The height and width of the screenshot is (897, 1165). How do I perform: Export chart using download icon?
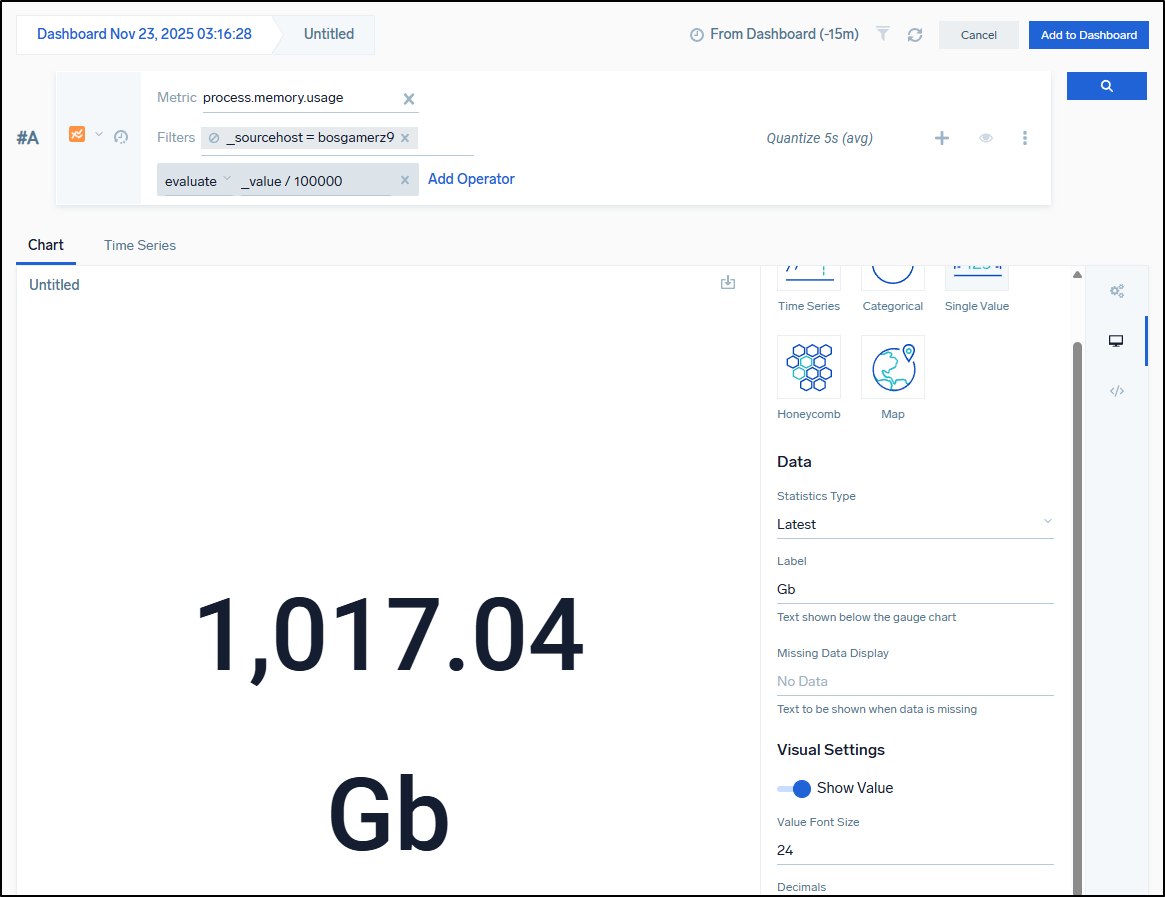[x=728, y=283]
